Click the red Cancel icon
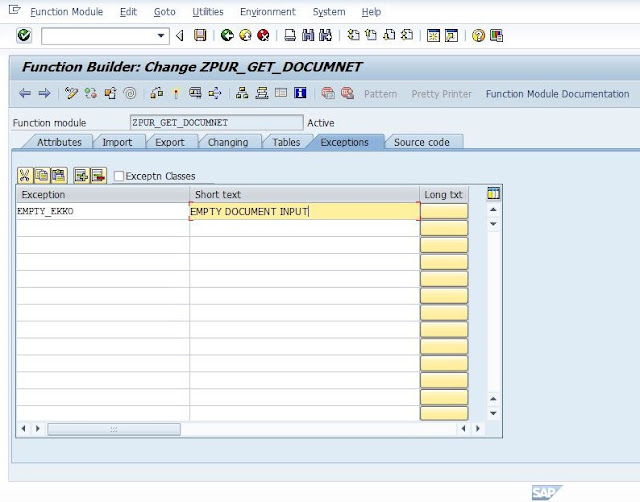This screenshot has height=502, width=640. tap(263, 36)
